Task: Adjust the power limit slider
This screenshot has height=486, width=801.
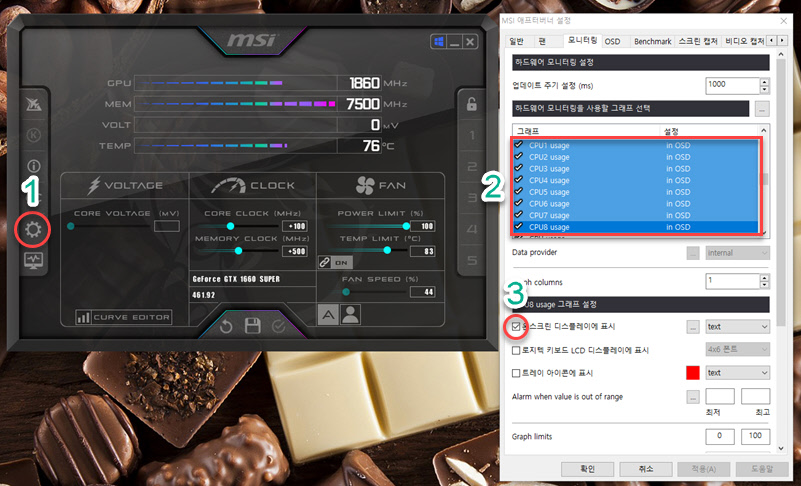Action: 406,226
